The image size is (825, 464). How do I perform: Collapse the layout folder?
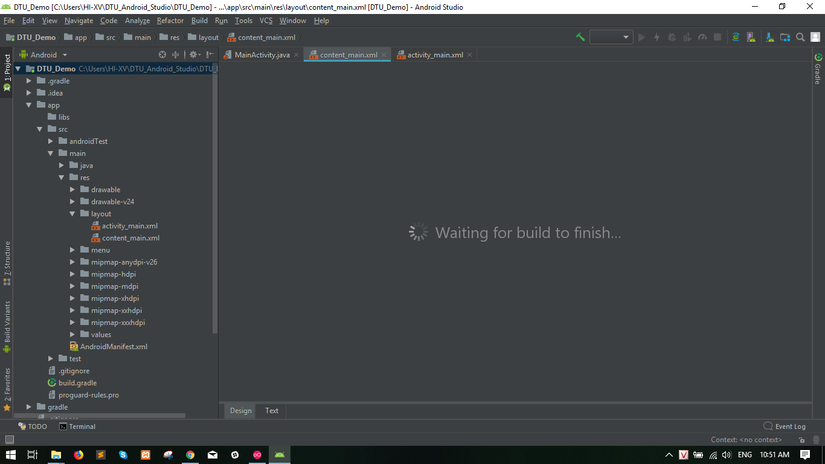[73, 214]
